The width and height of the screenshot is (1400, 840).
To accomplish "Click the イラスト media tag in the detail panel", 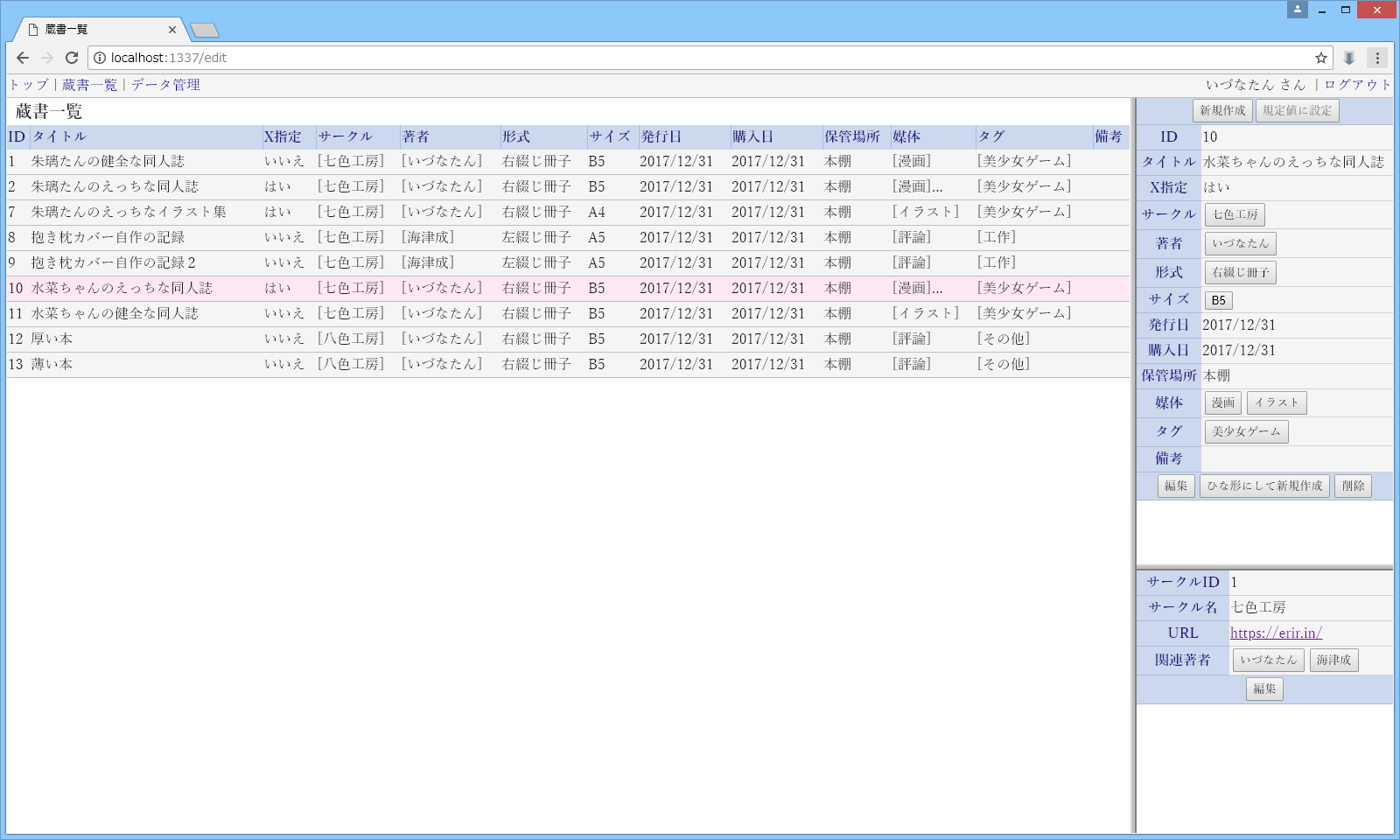I will pyautogui.click(x=1277, y=403).
